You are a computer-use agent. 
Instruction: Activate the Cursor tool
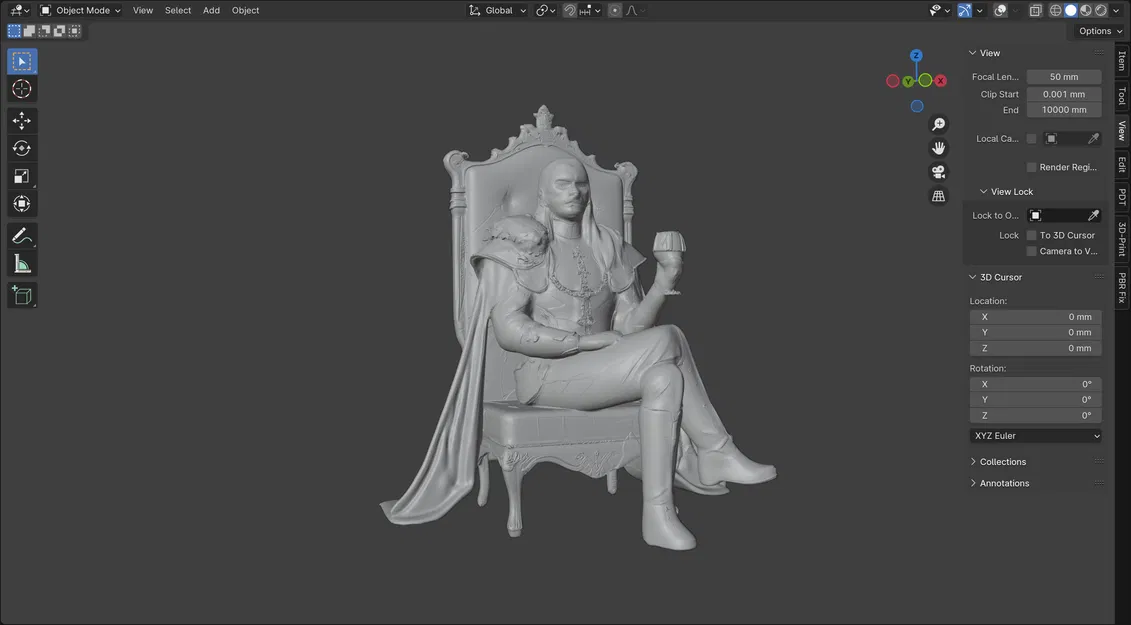tap(21, 88)
